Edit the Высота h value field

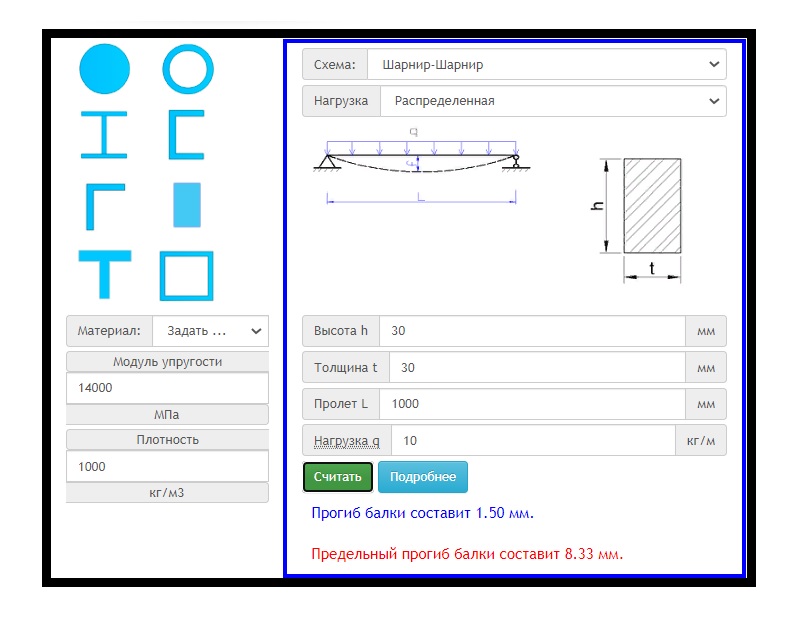coord(532,331)
